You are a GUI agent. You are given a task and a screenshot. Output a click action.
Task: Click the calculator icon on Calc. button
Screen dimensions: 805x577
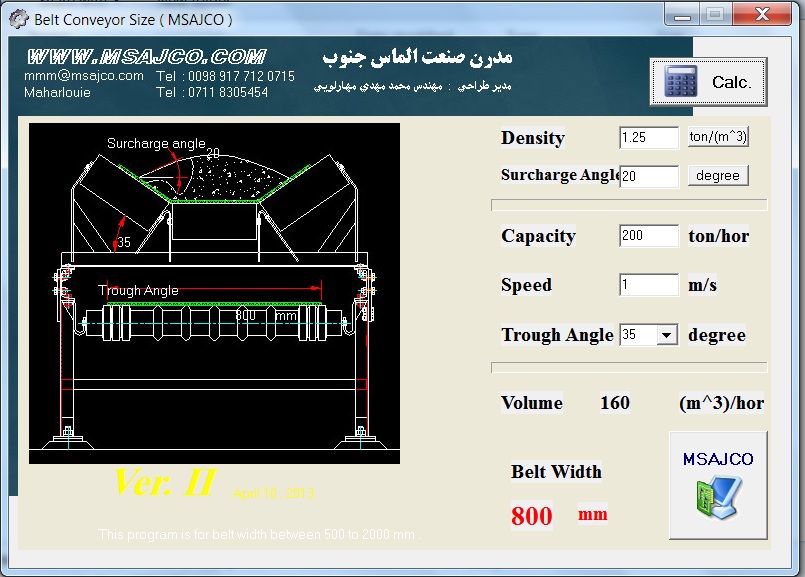(x=682, y=82)
